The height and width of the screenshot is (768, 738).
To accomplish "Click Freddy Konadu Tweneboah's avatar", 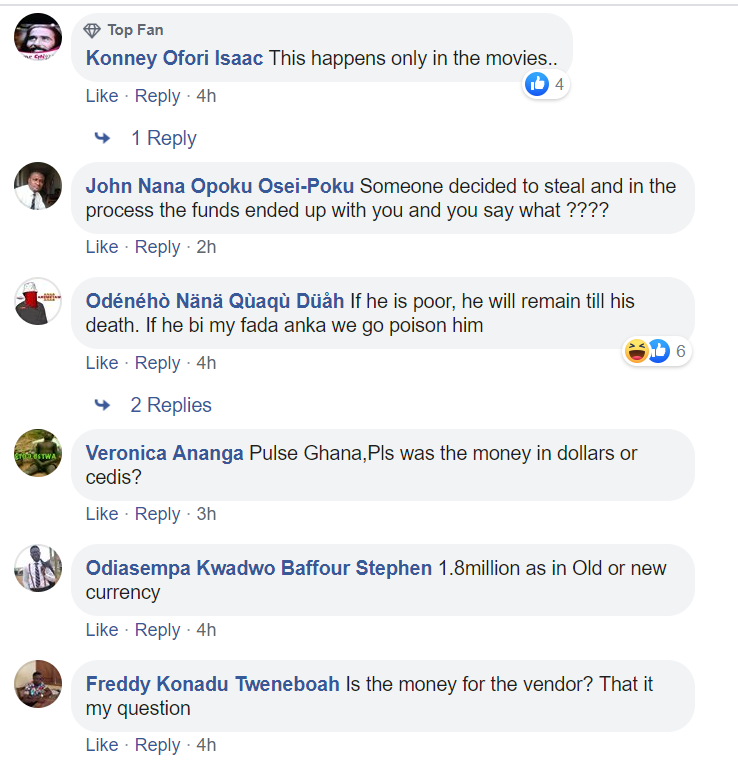I will (x=39, y=684).
